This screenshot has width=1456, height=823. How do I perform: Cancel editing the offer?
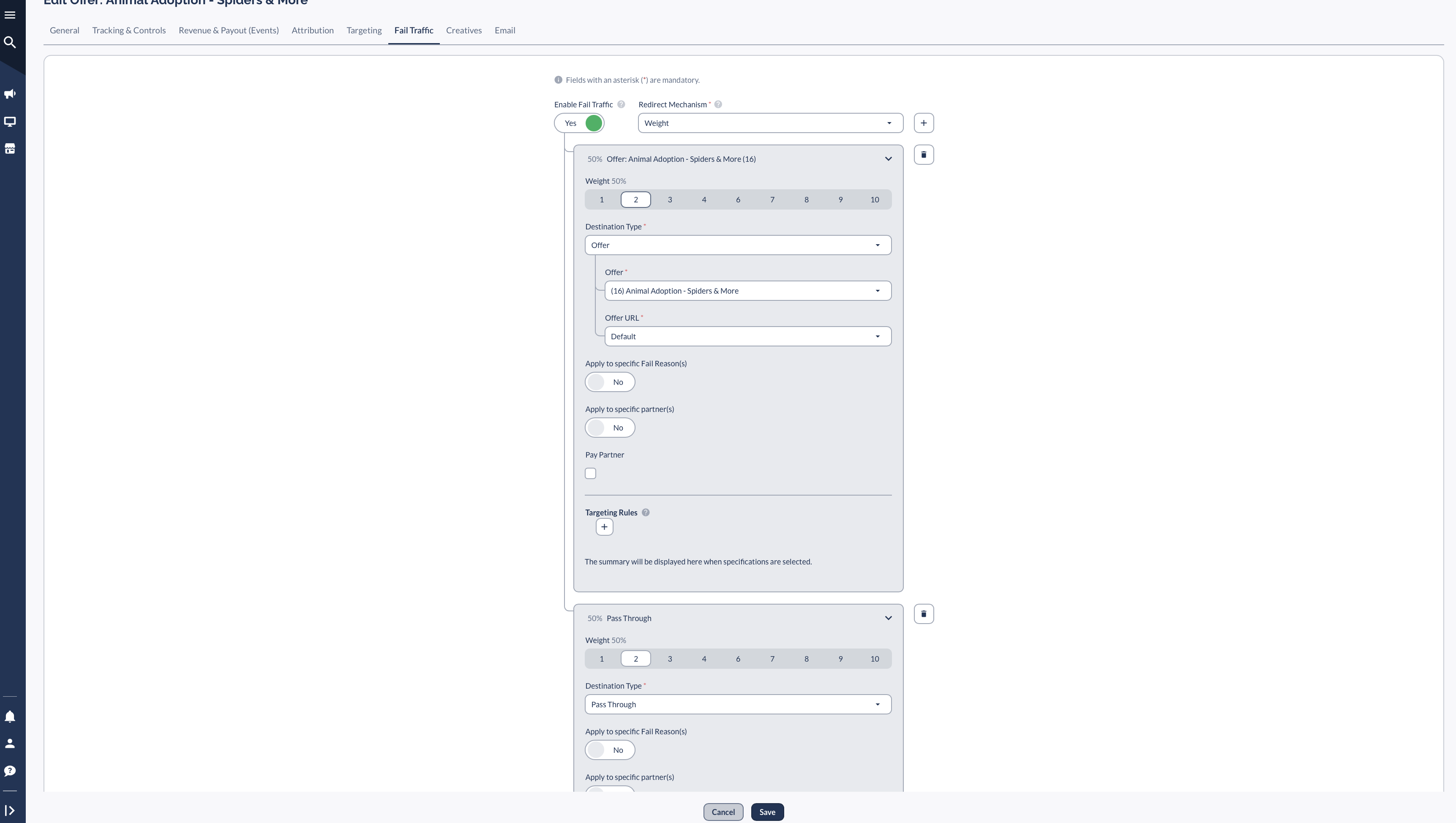click(723, 812)
